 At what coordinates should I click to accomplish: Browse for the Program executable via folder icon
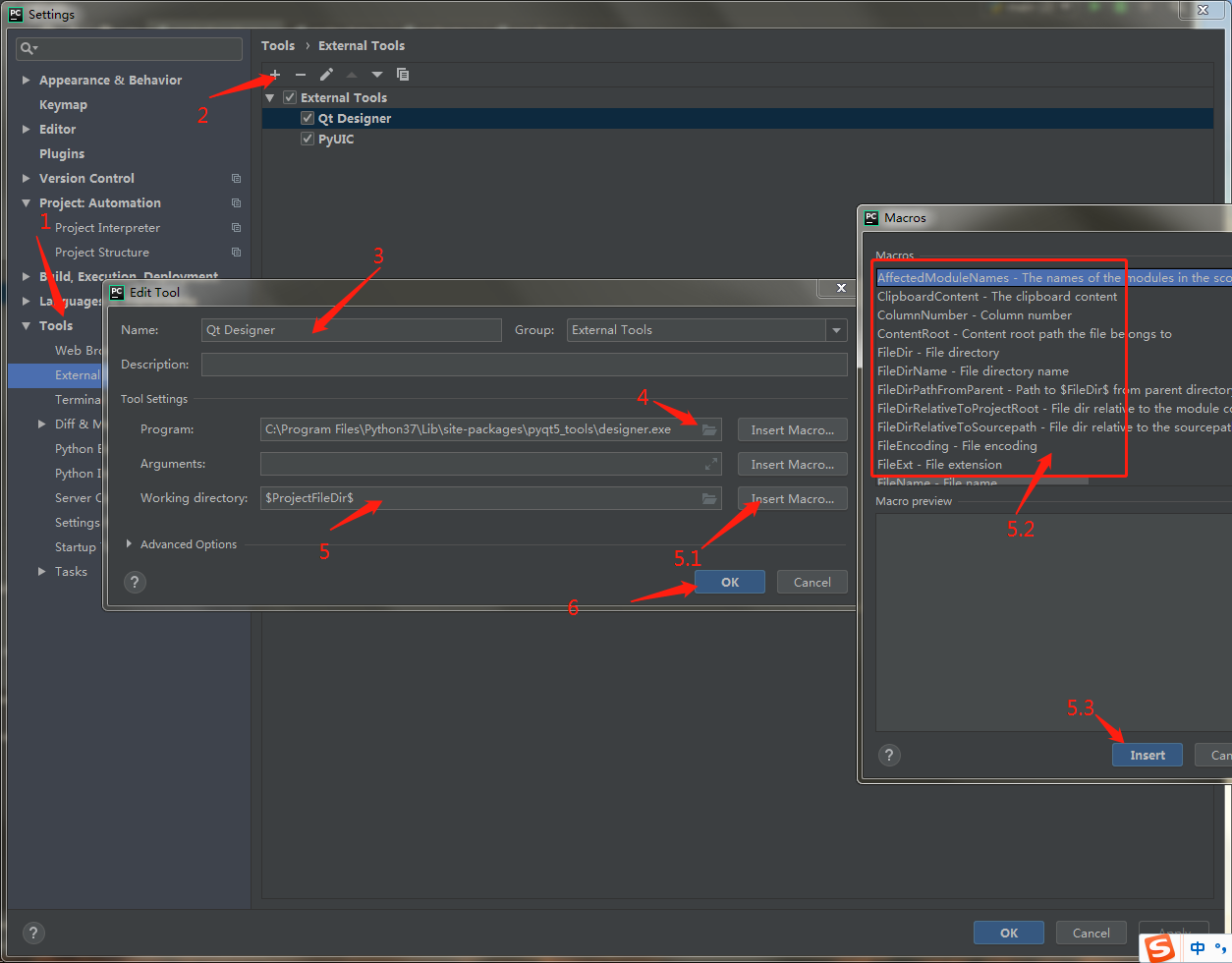pos(709,428)
